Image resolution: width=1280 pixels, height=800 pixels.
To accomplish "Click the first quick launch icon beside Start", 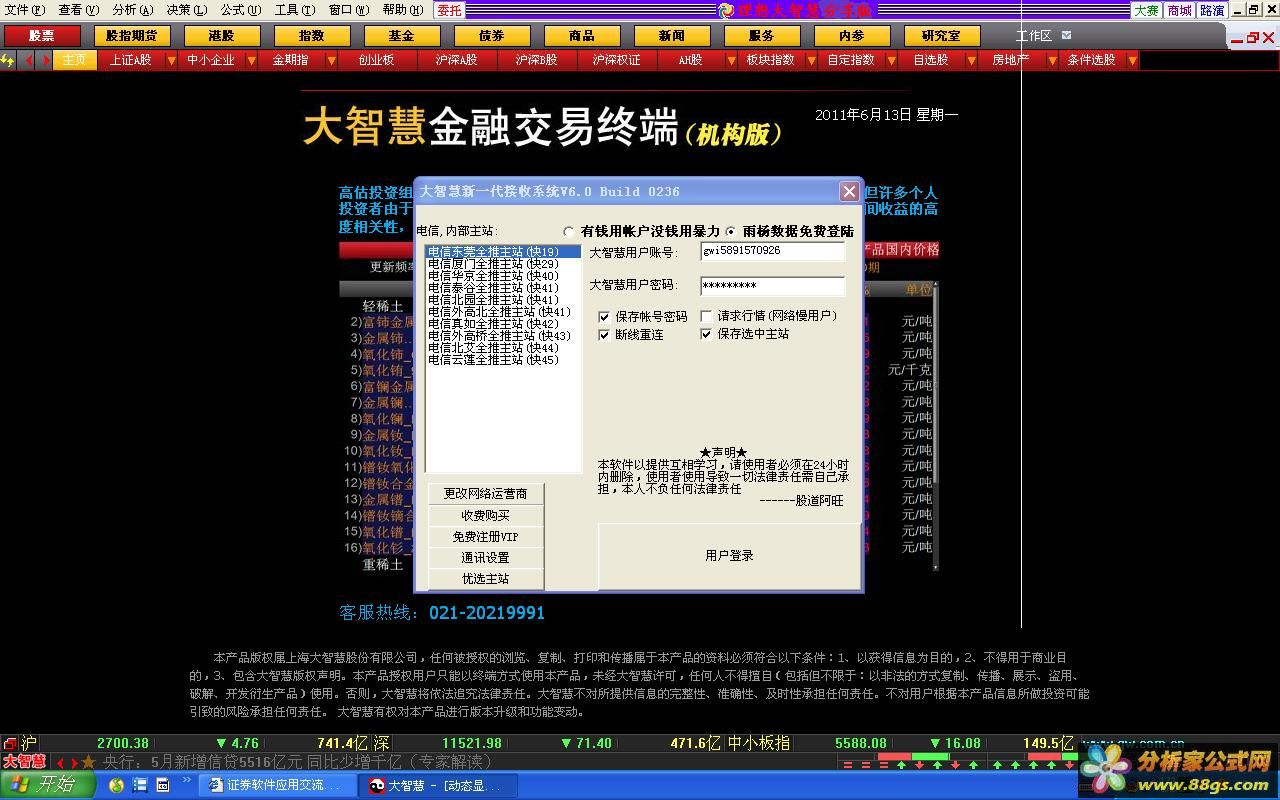I will point(117,785).
